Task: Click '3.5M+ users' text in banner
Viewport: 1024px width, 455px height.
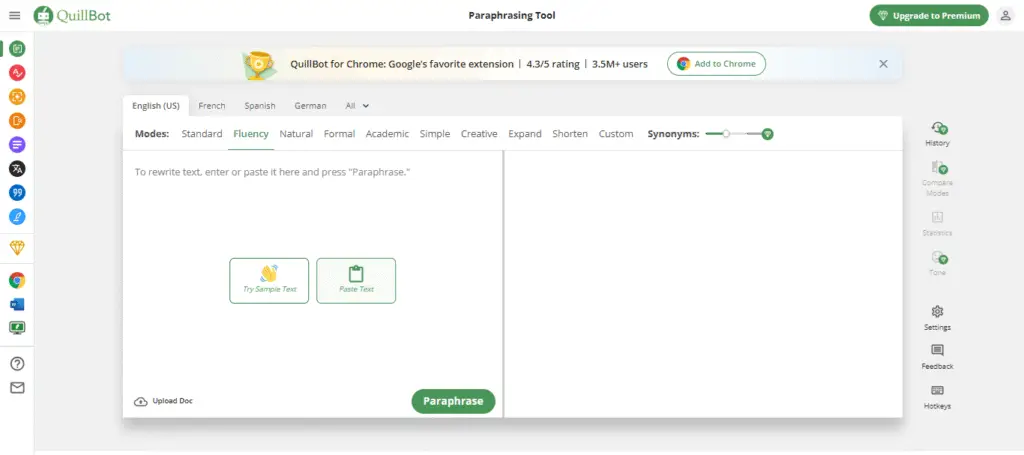Action: tap(620, 64)
